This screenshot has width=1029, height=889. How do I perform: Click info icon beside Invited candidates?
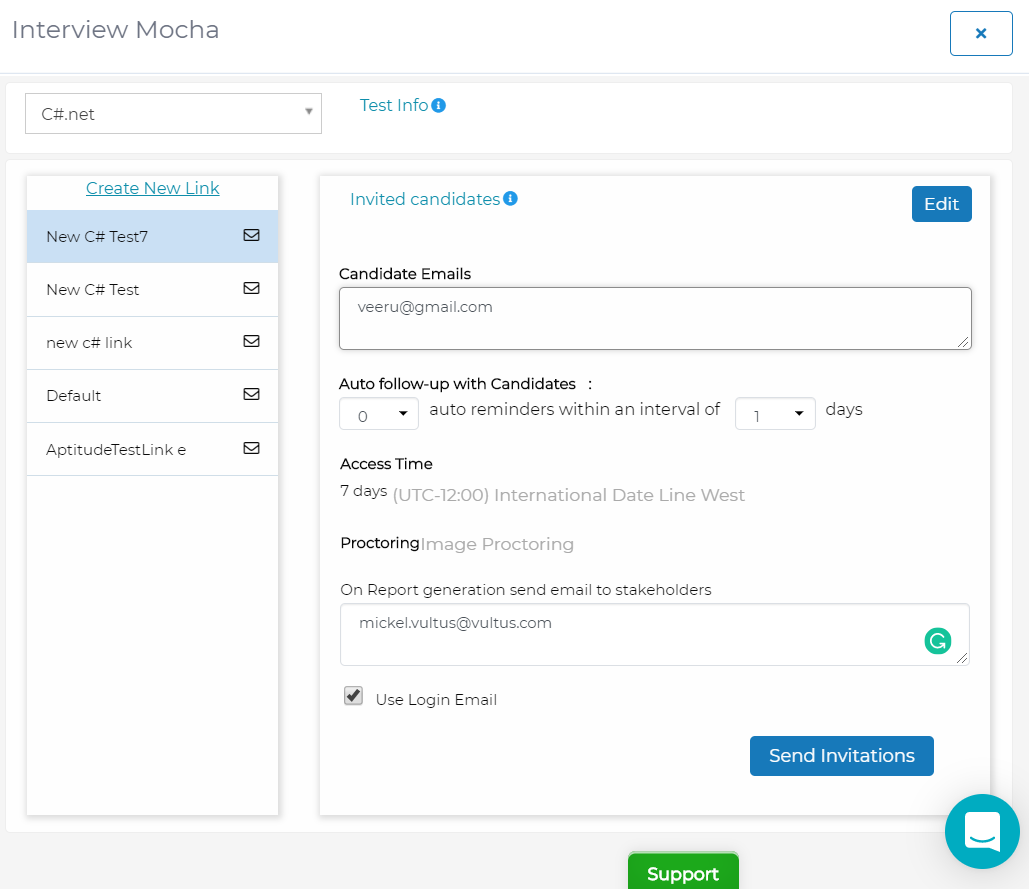pyautogui.click(x=510, y=199)
